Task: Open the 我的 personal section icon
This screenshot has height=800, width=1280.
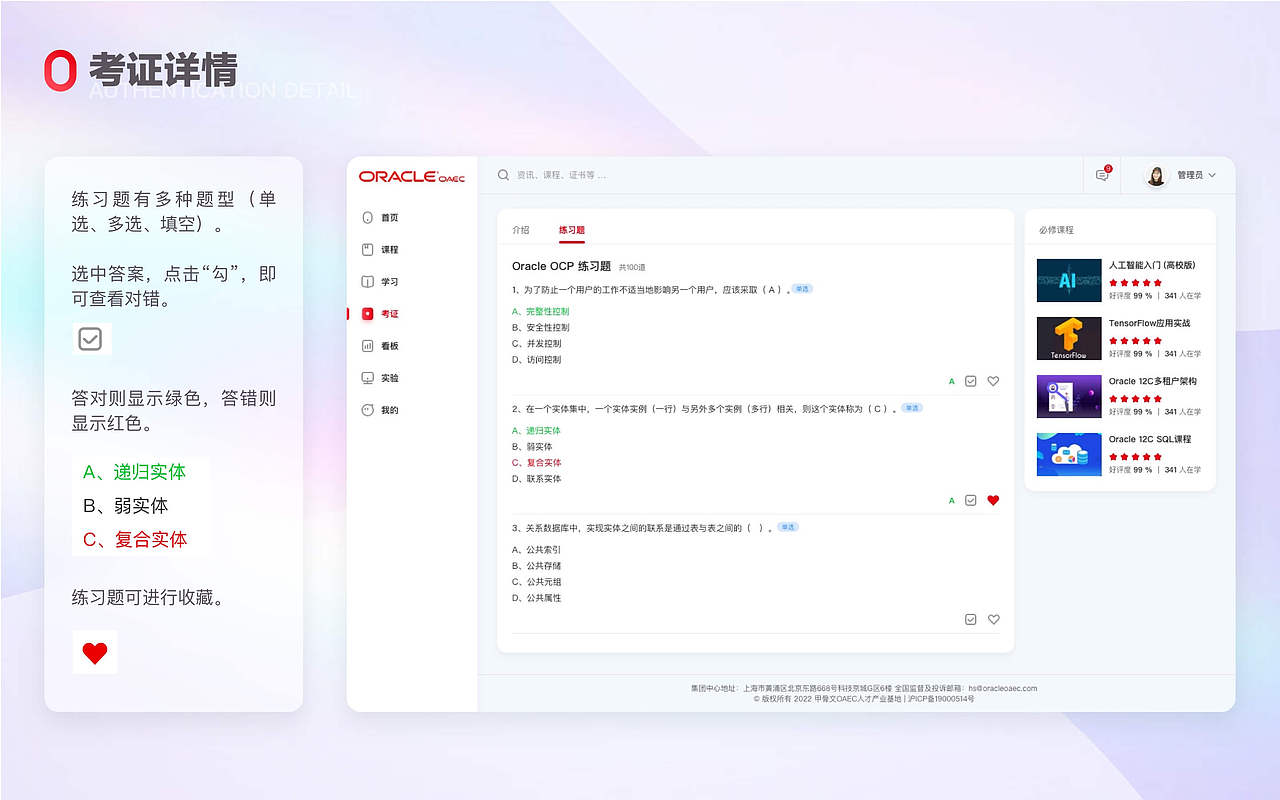Action: tap(369, 410)
